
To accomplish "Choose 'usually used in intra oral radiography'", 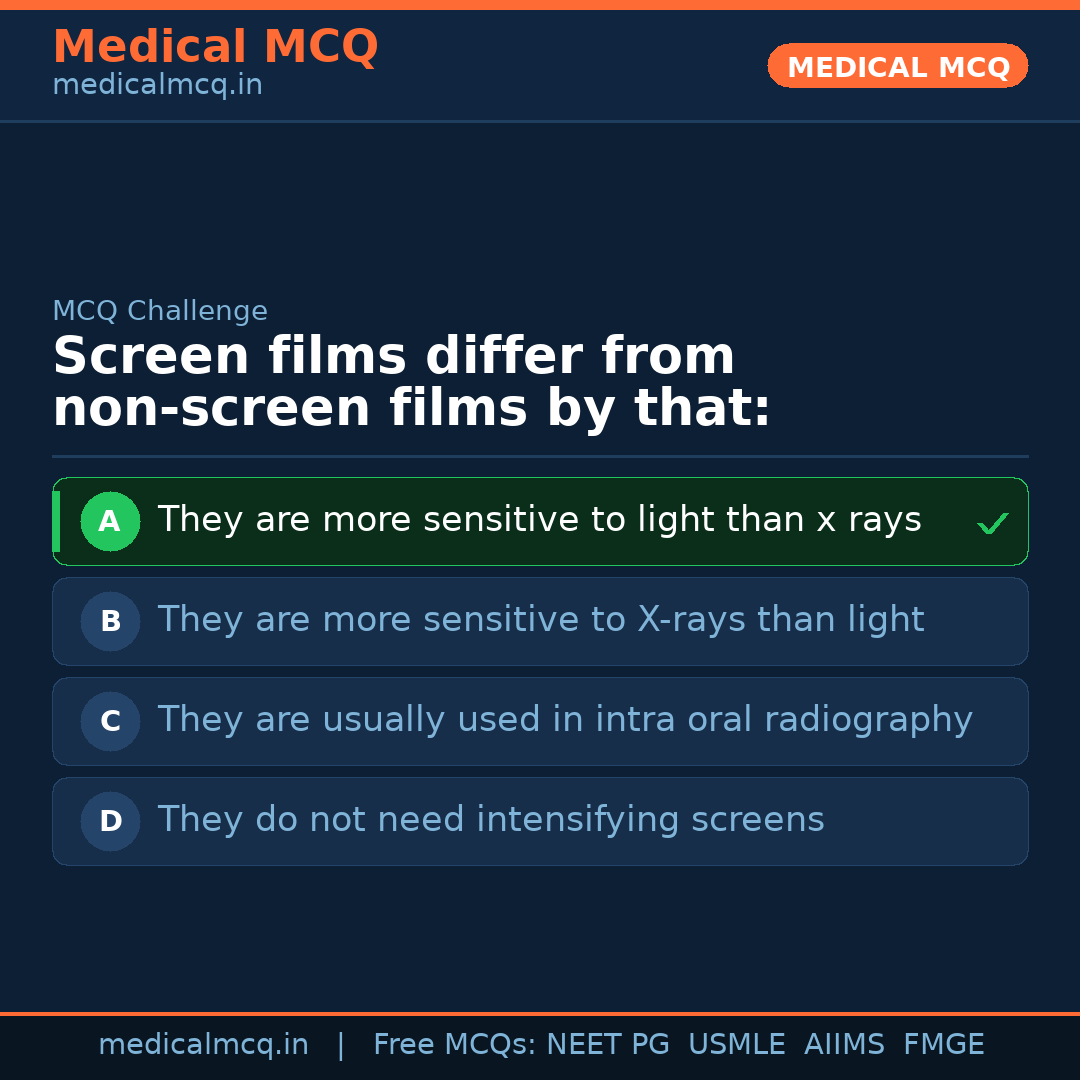I will [x=564, y=720].
